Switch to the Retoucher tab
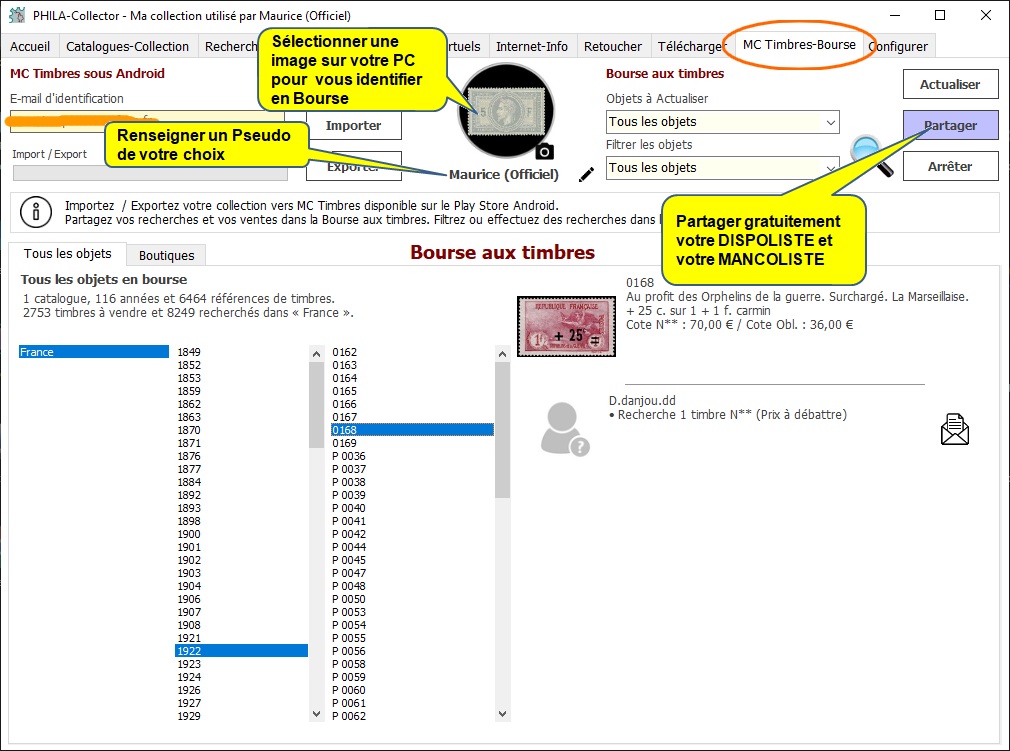Screen dimensions: 1010x751 613,46
